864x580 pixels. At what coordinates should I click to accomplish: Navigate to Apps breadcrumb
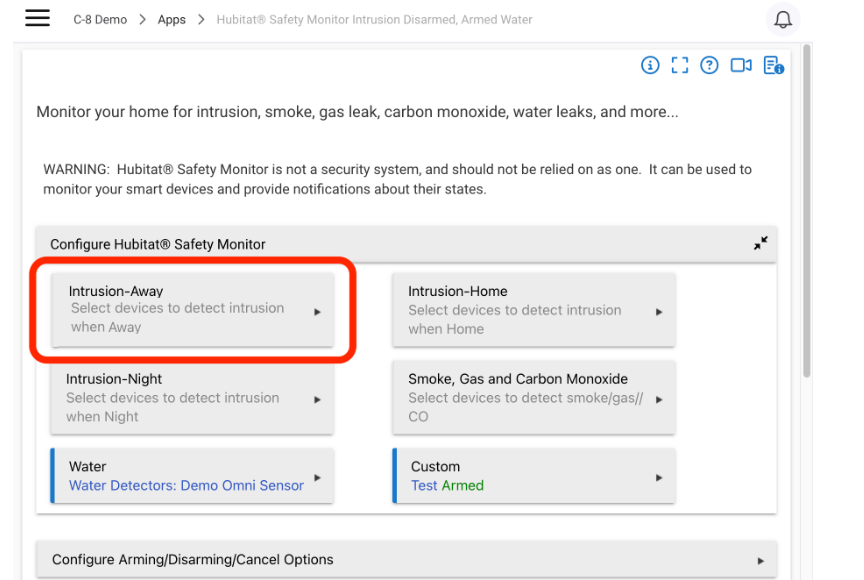(x=171, y=20)
